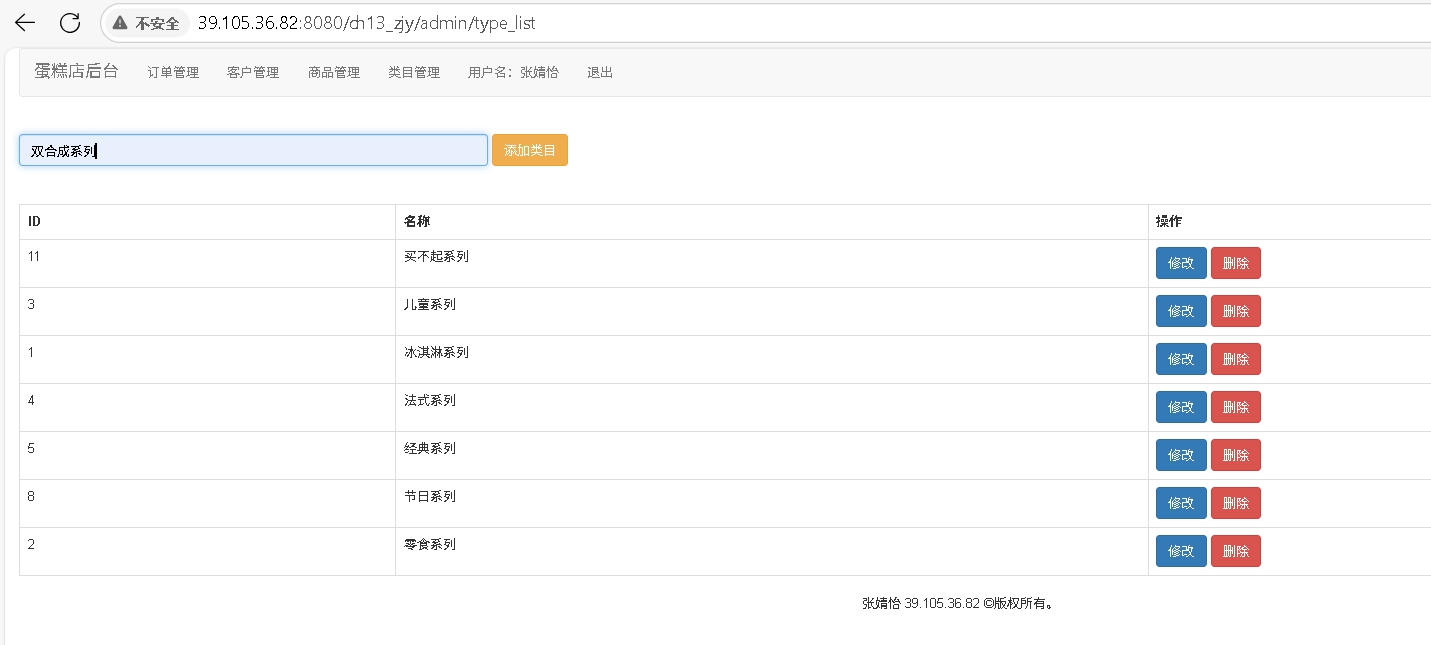Click 删除 for 零食系列

(1235, 551)
